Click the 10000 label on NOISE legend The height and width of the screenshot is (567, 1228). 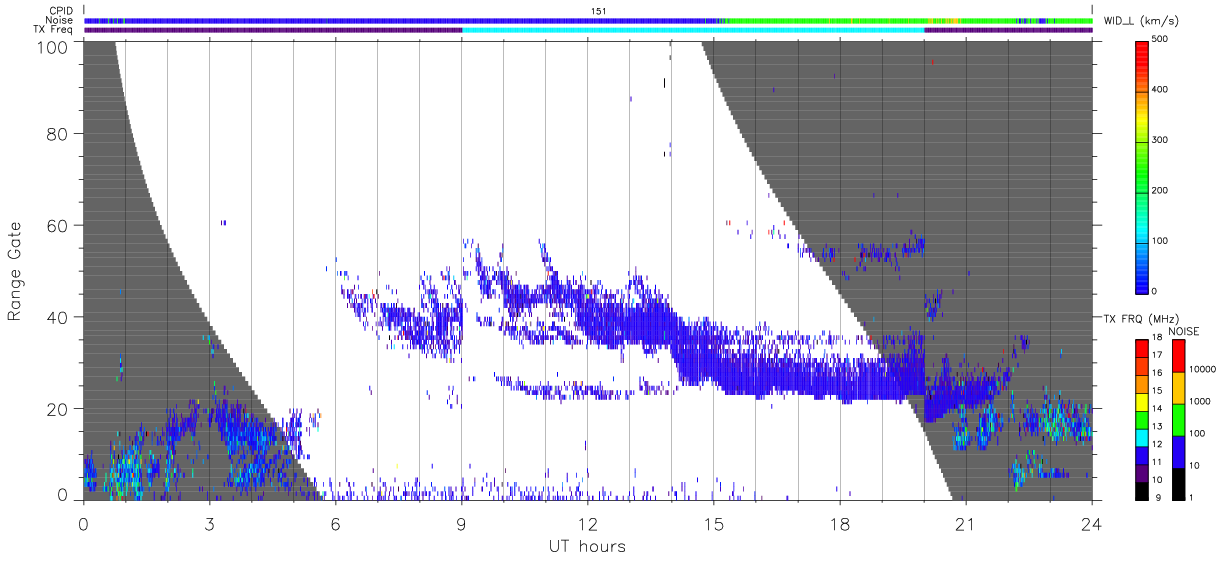coord(1203,371)
